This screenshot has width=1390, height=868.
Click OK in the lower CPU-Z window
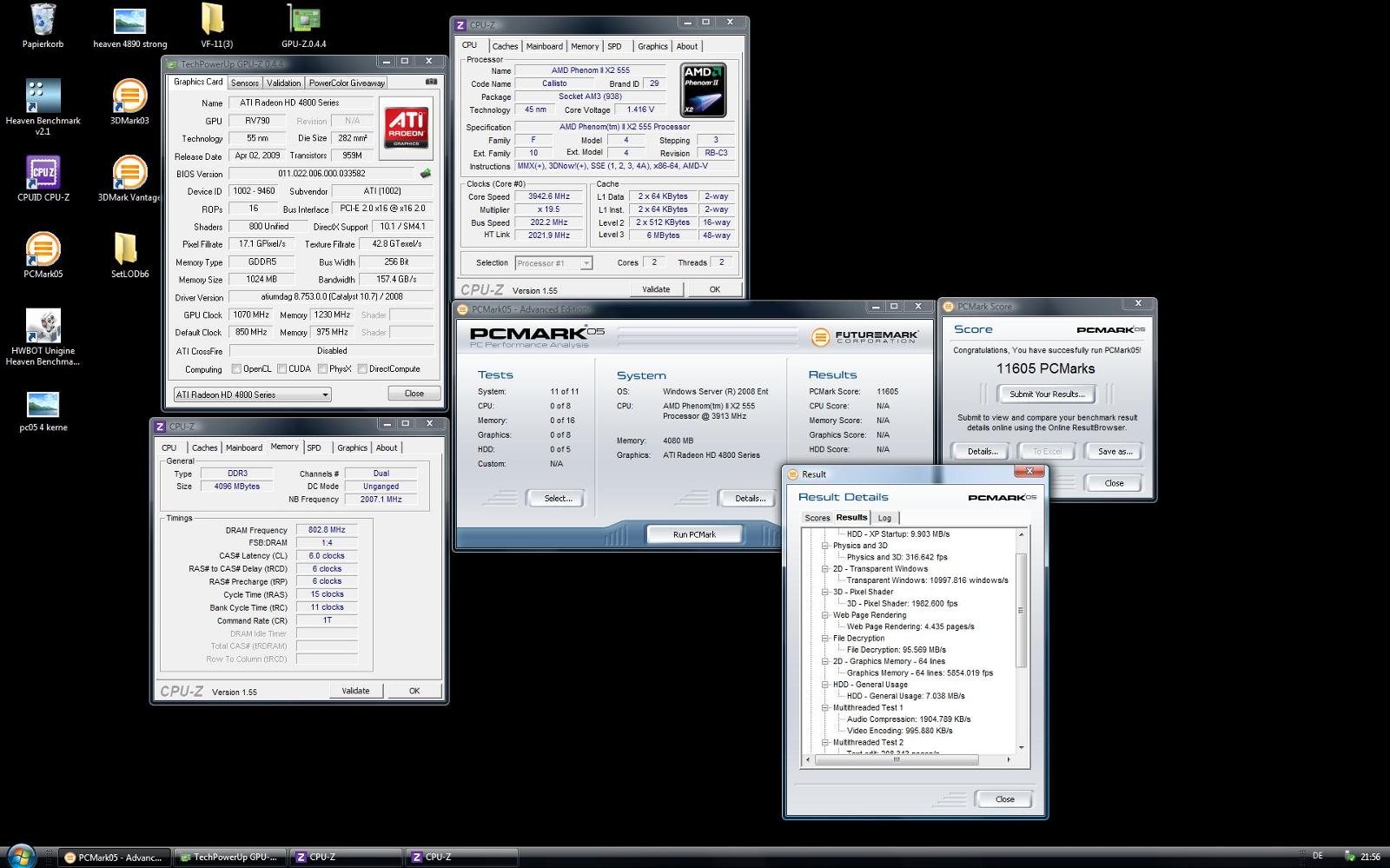[x=414, y=691]
